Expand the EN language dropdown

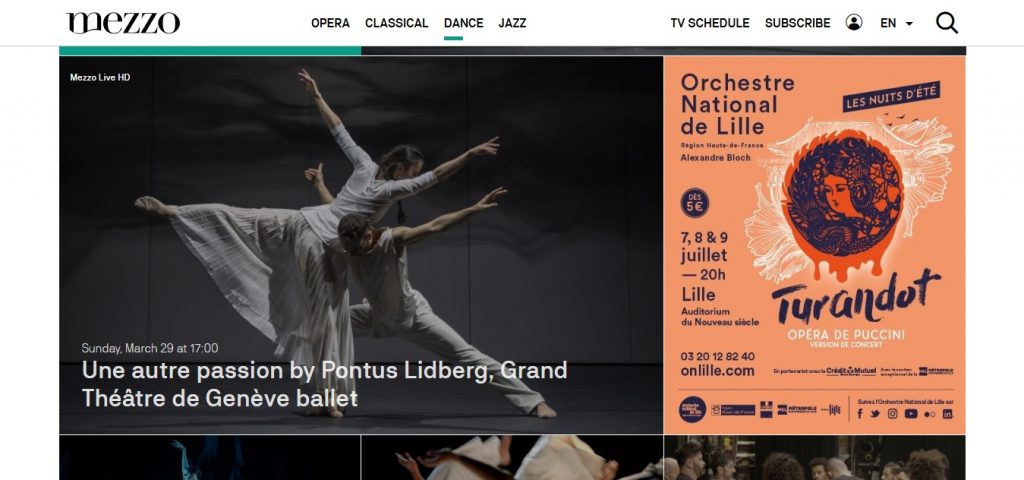(x=896, y=23)
